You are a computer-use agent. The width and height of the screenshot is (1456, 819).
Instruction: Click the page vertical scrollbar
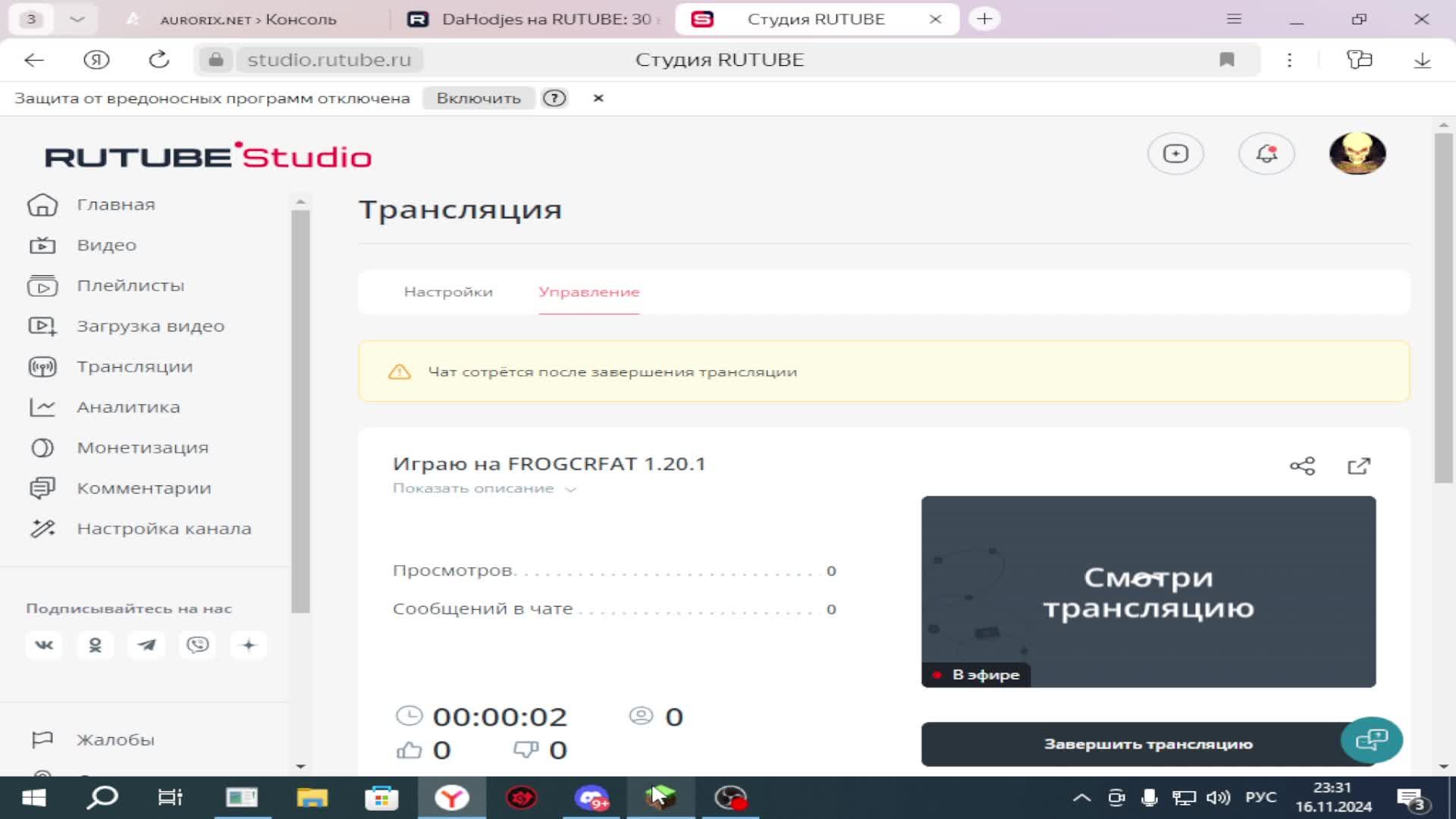tap(1443, 307)
